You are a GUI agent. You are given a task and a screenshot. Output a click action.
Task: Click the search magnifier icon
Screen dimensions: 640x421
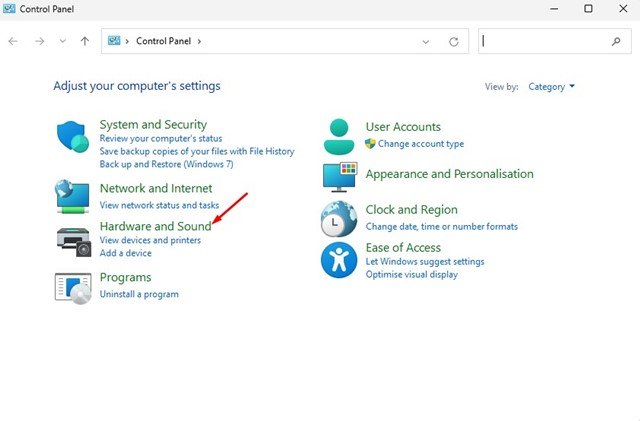coord(616,41)
